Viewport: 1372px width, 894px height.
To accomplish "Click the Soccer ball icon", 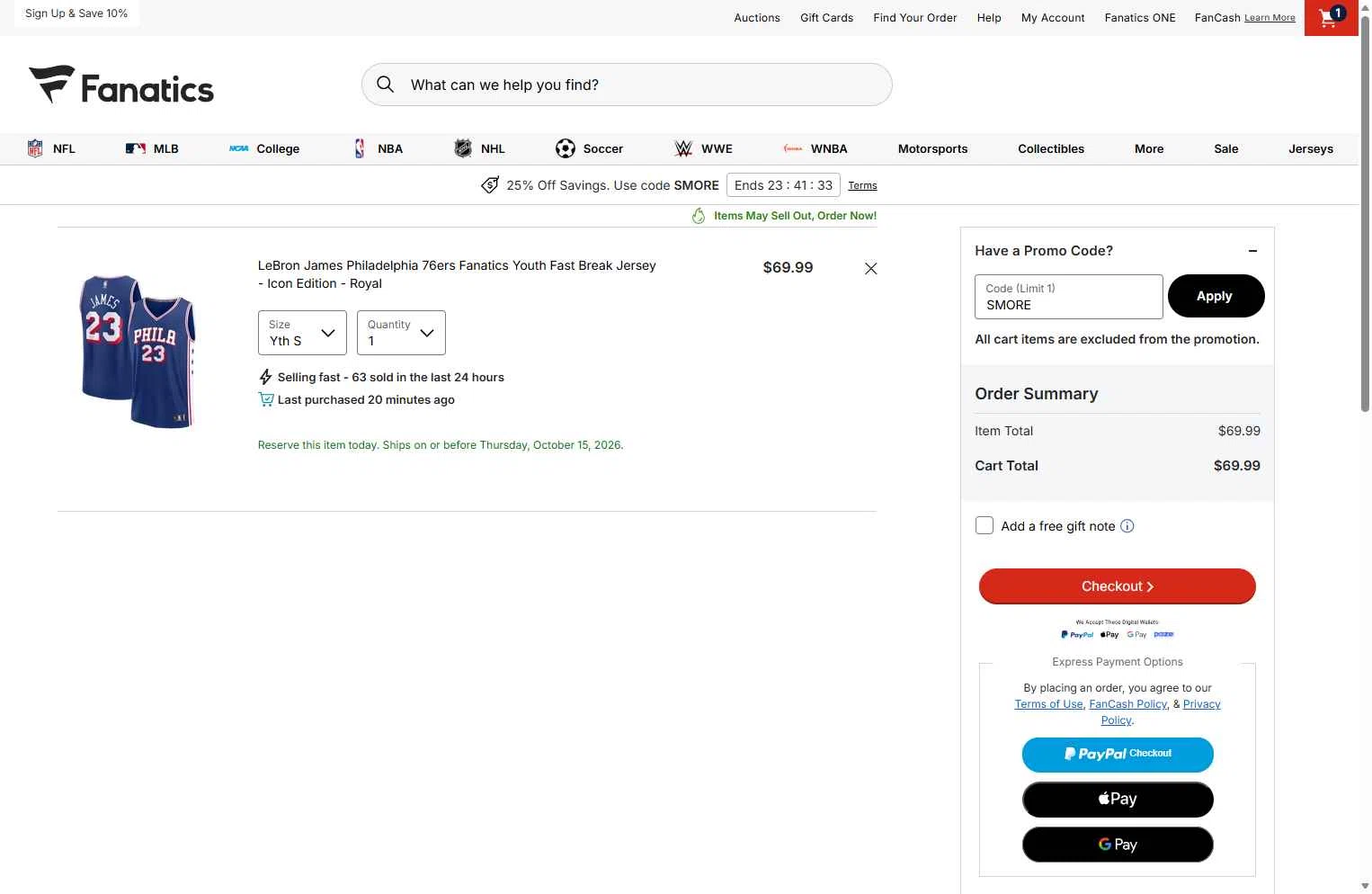I will (x=566, y=148).
